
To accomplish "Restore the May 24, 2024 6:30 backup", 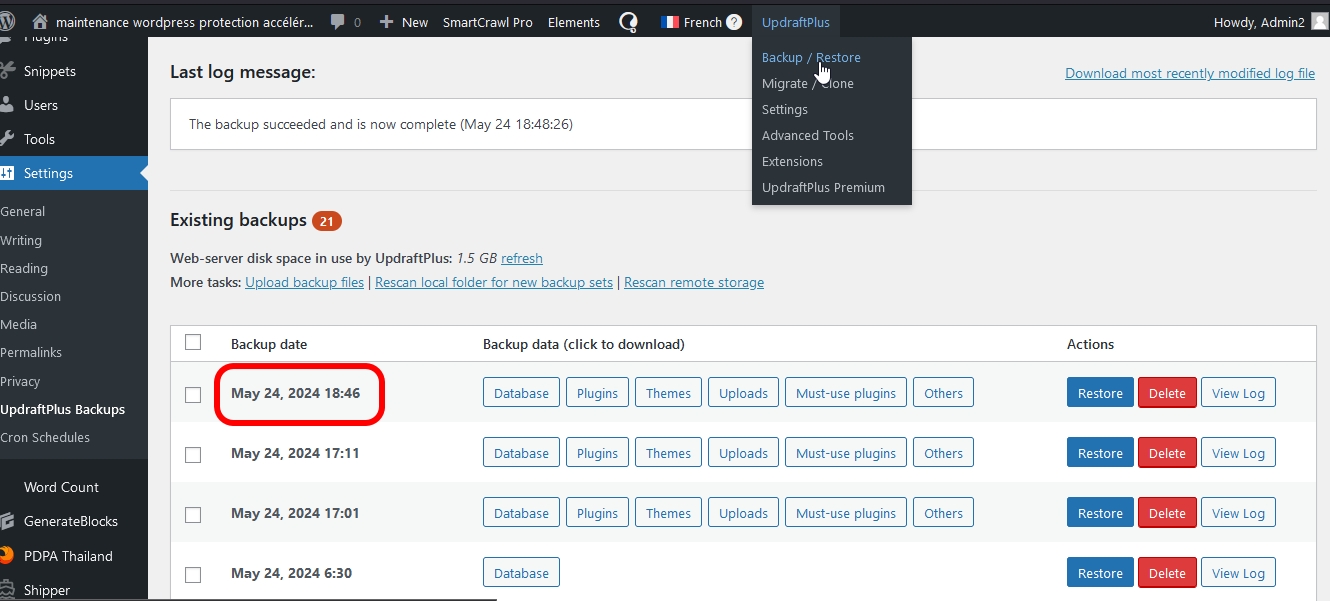I will [x=1100, y=573].
